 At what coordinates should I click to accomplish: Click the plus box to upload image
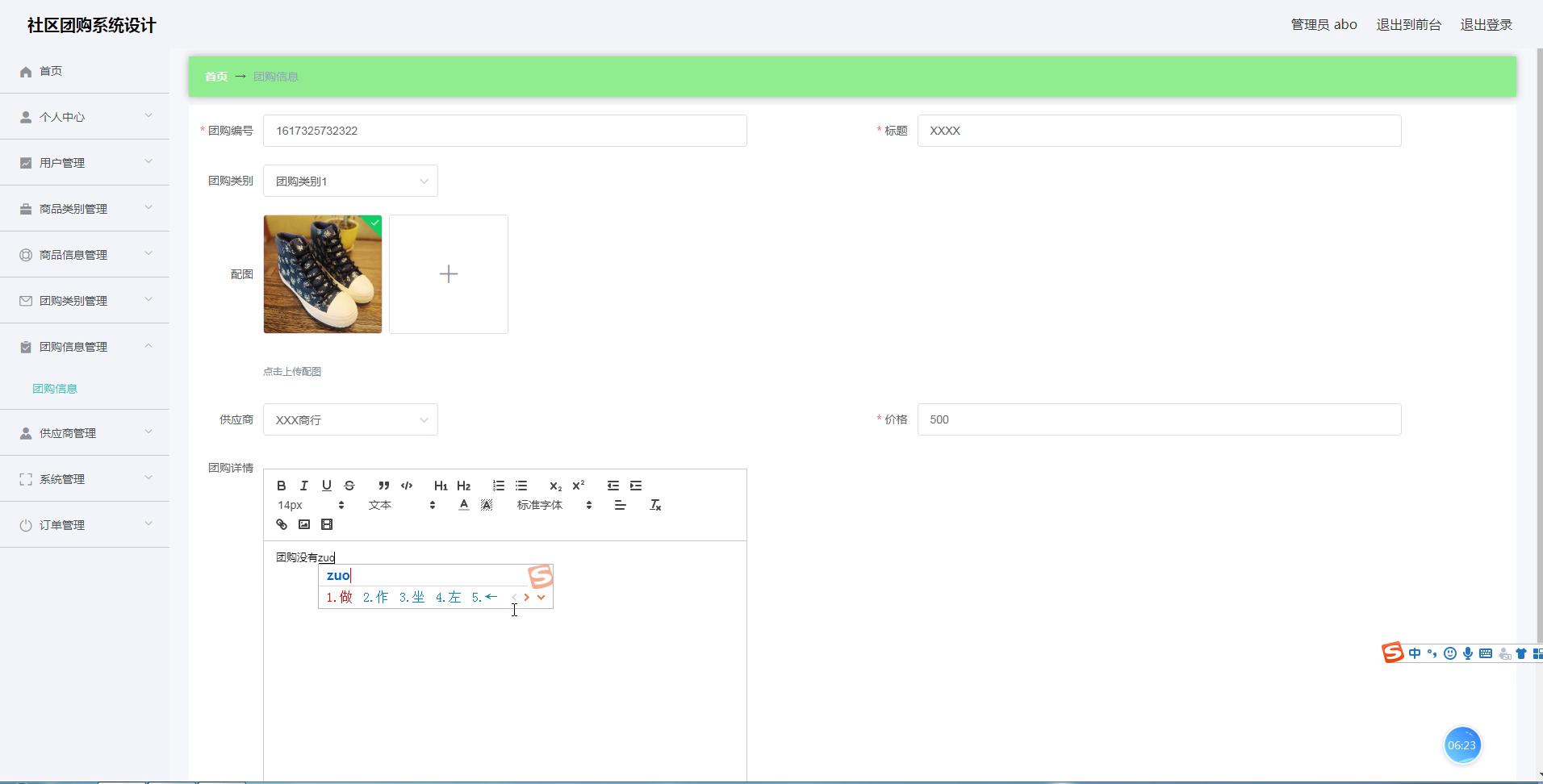coord(449,274)
